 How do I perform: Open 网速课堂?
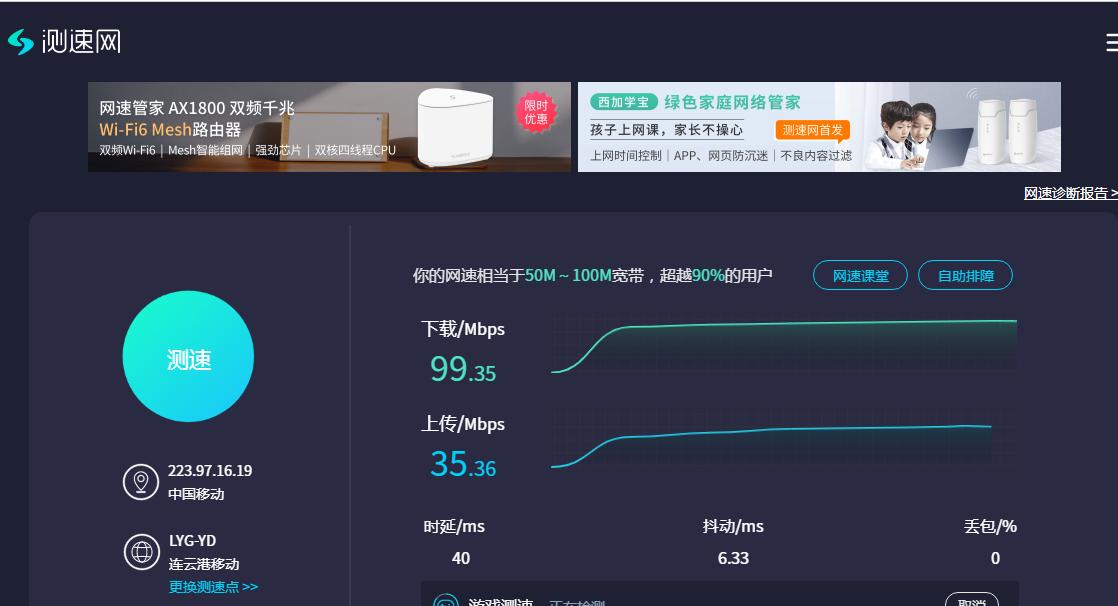click(x=858, y=275)
